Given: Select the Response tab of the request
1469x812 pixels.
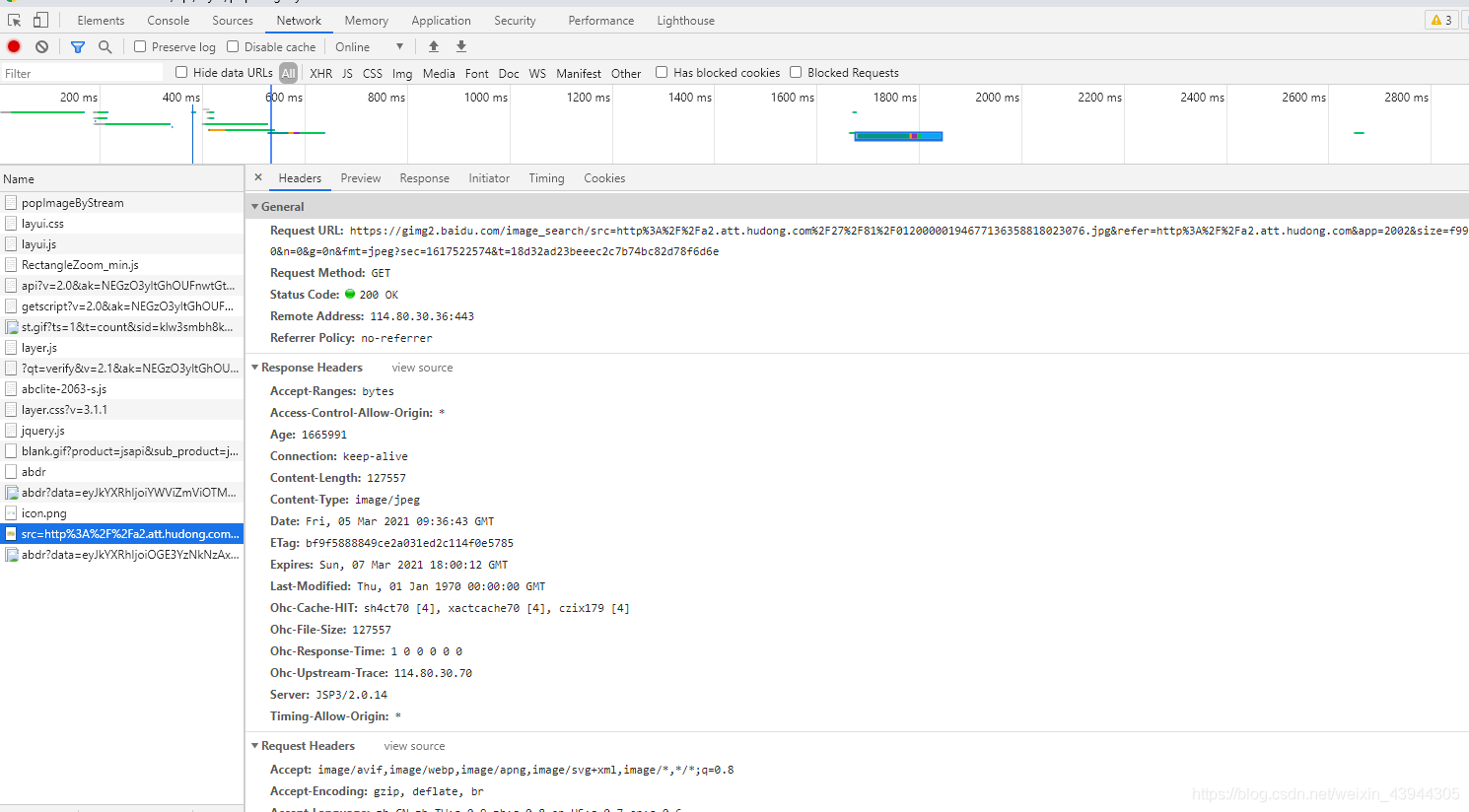Looking at the screenshot, I should [425, 178].
